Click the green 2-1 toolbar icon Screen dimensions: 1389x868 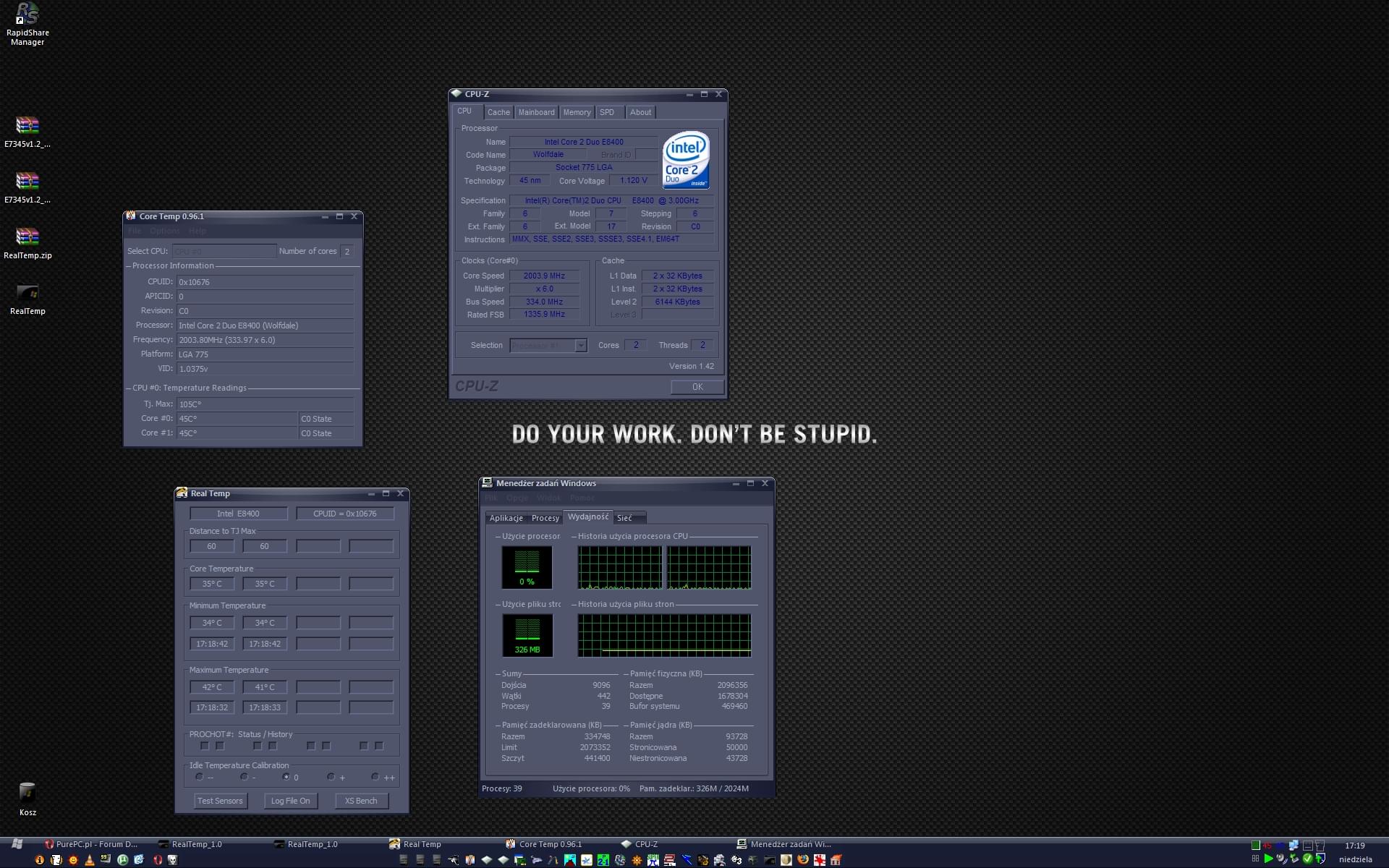(x=603, y=860)
